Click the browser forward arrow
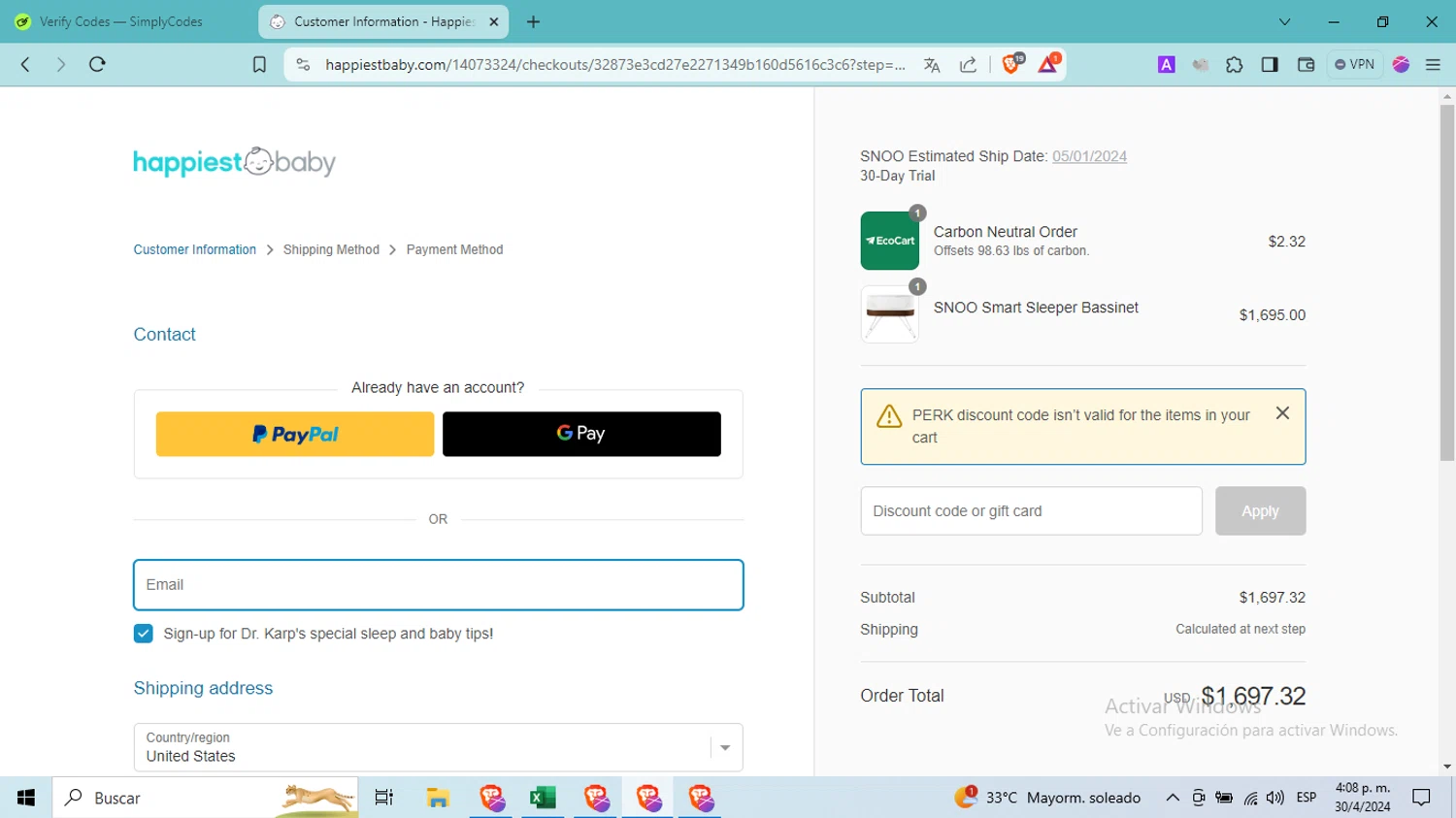Screen dimensions: 1456x818 pos(61,64)
